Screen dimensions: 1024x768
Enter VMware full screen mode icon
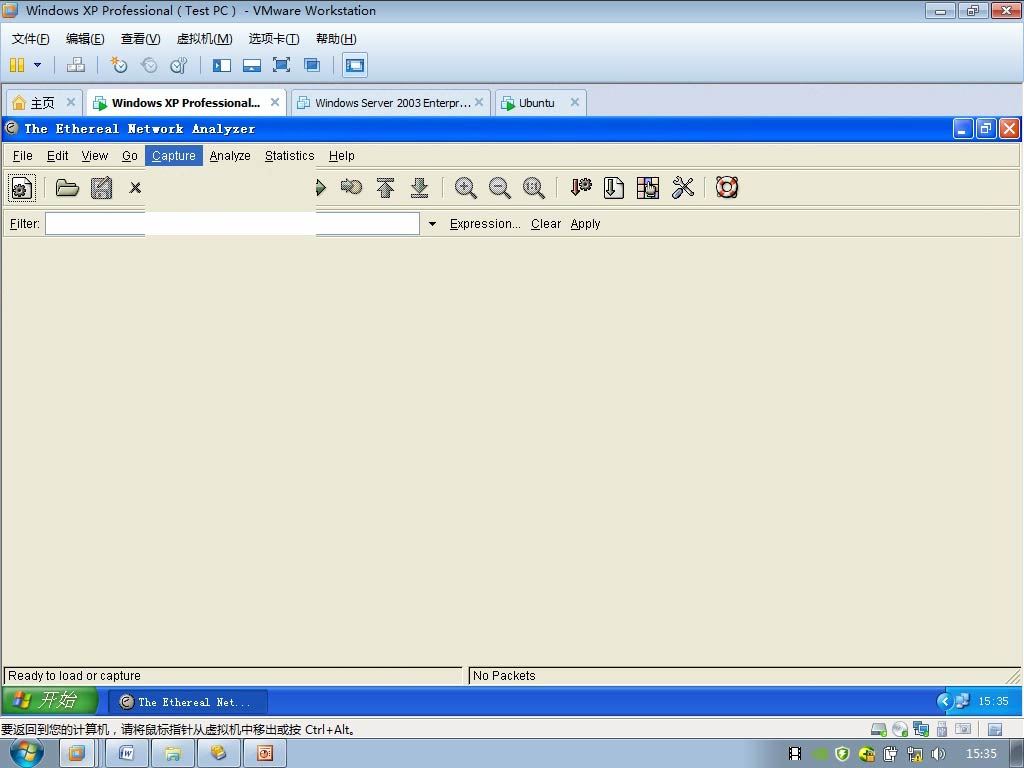pyautogui.click(x=281, y=65)
